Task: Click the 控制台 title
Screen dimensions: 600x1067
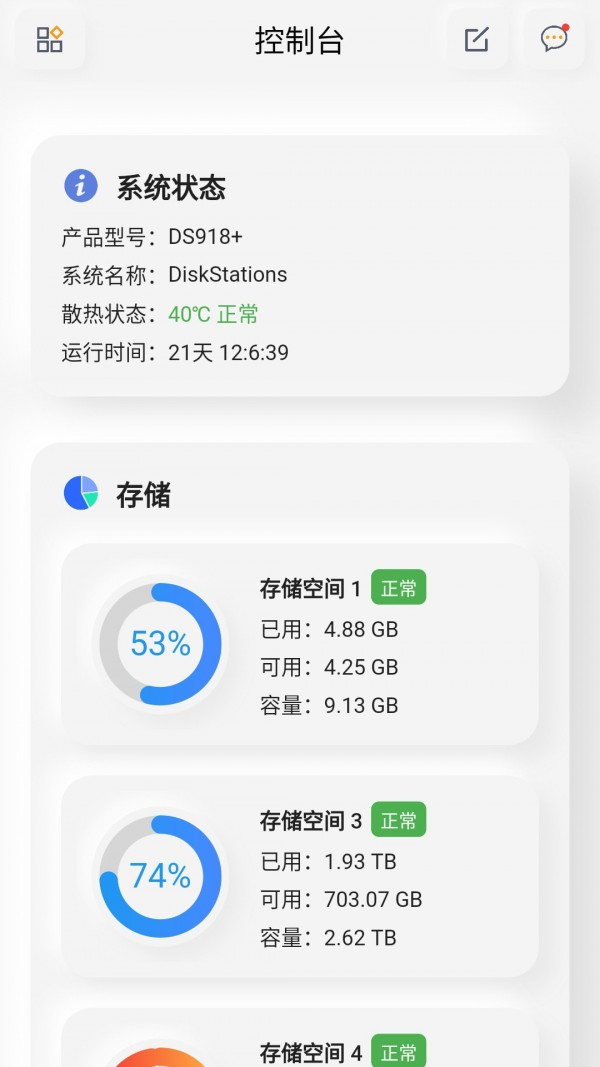Action: [x=300, y=41]
